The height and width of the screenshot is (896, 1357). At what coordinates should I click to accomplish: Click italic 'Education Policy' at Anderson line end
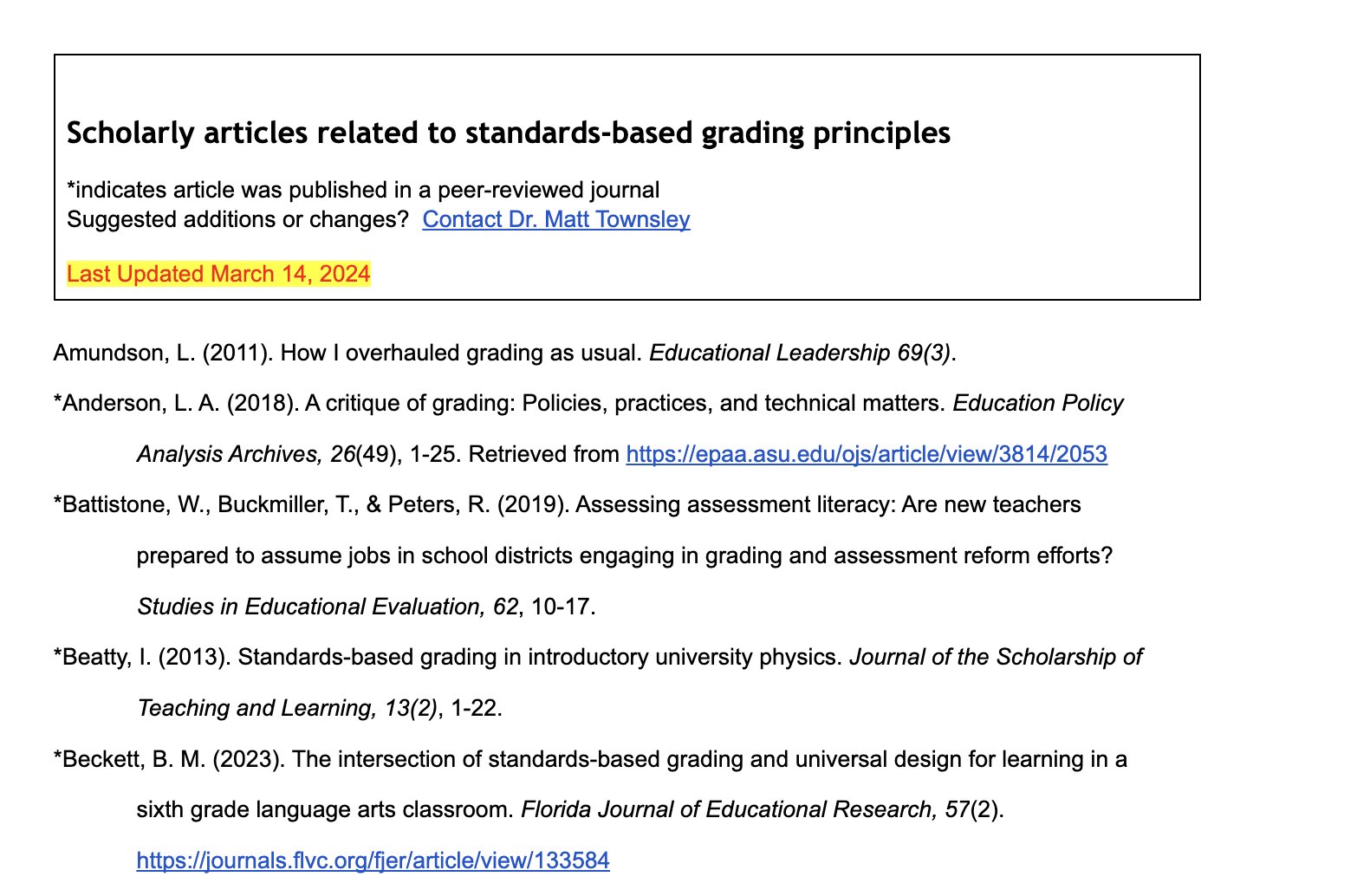[1038, 404]
